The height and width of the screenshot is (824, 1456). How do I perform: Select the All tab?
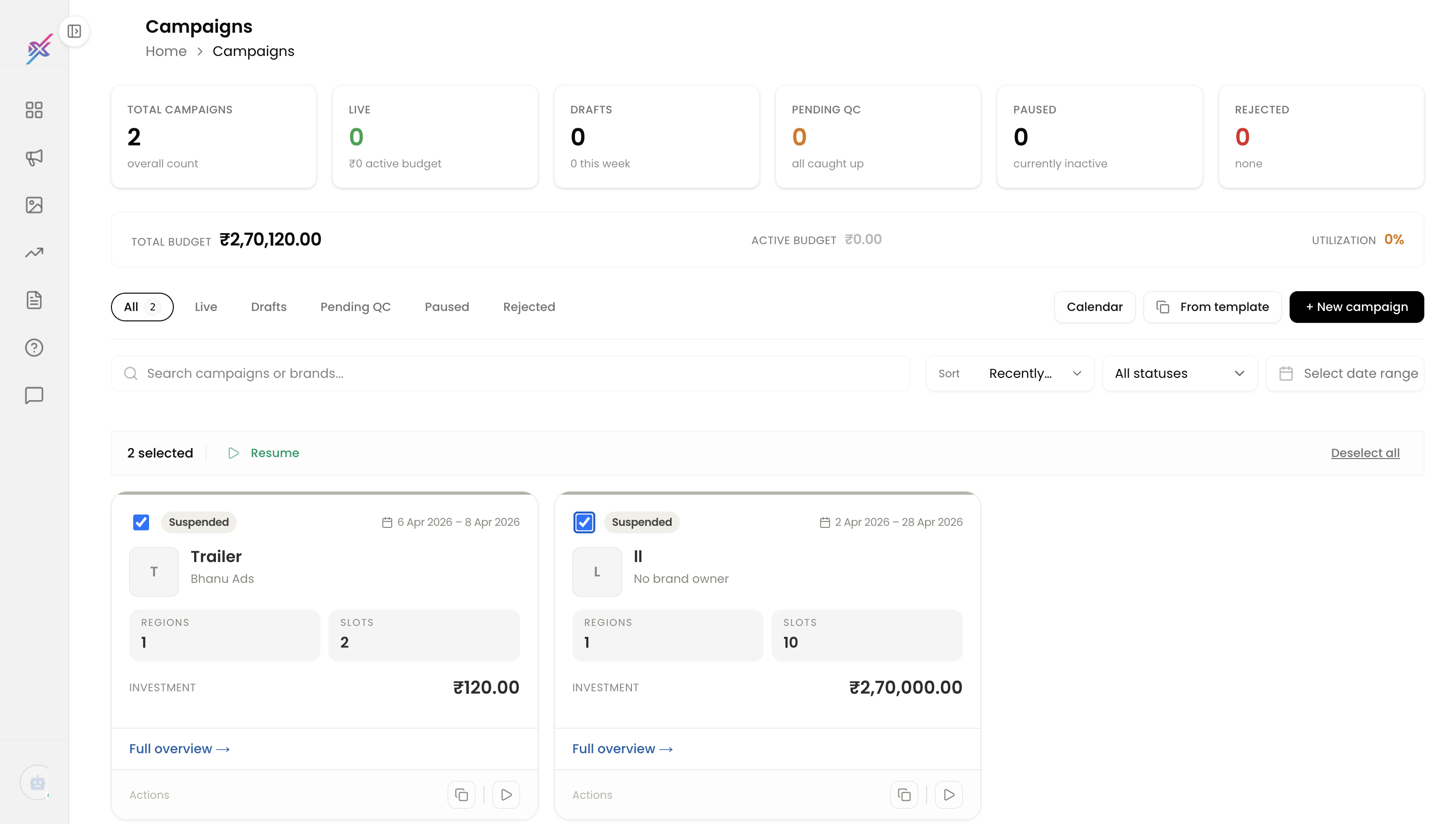coord(142,307)
